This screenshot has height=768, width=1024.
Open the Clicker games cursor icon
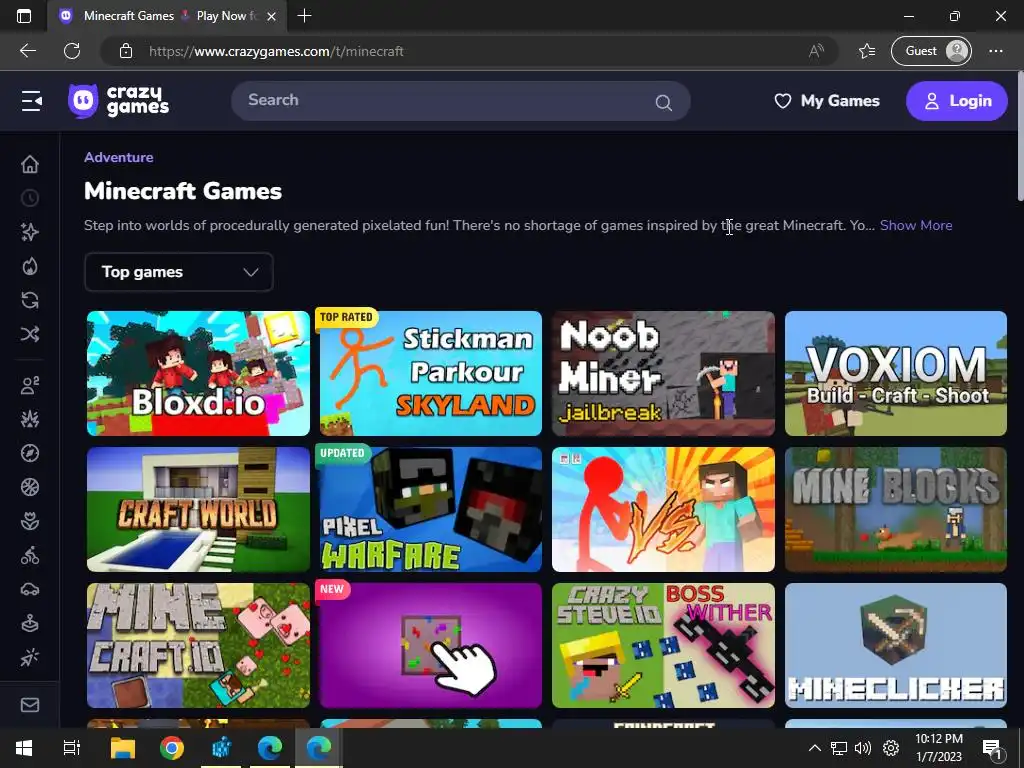click(30, 658)
